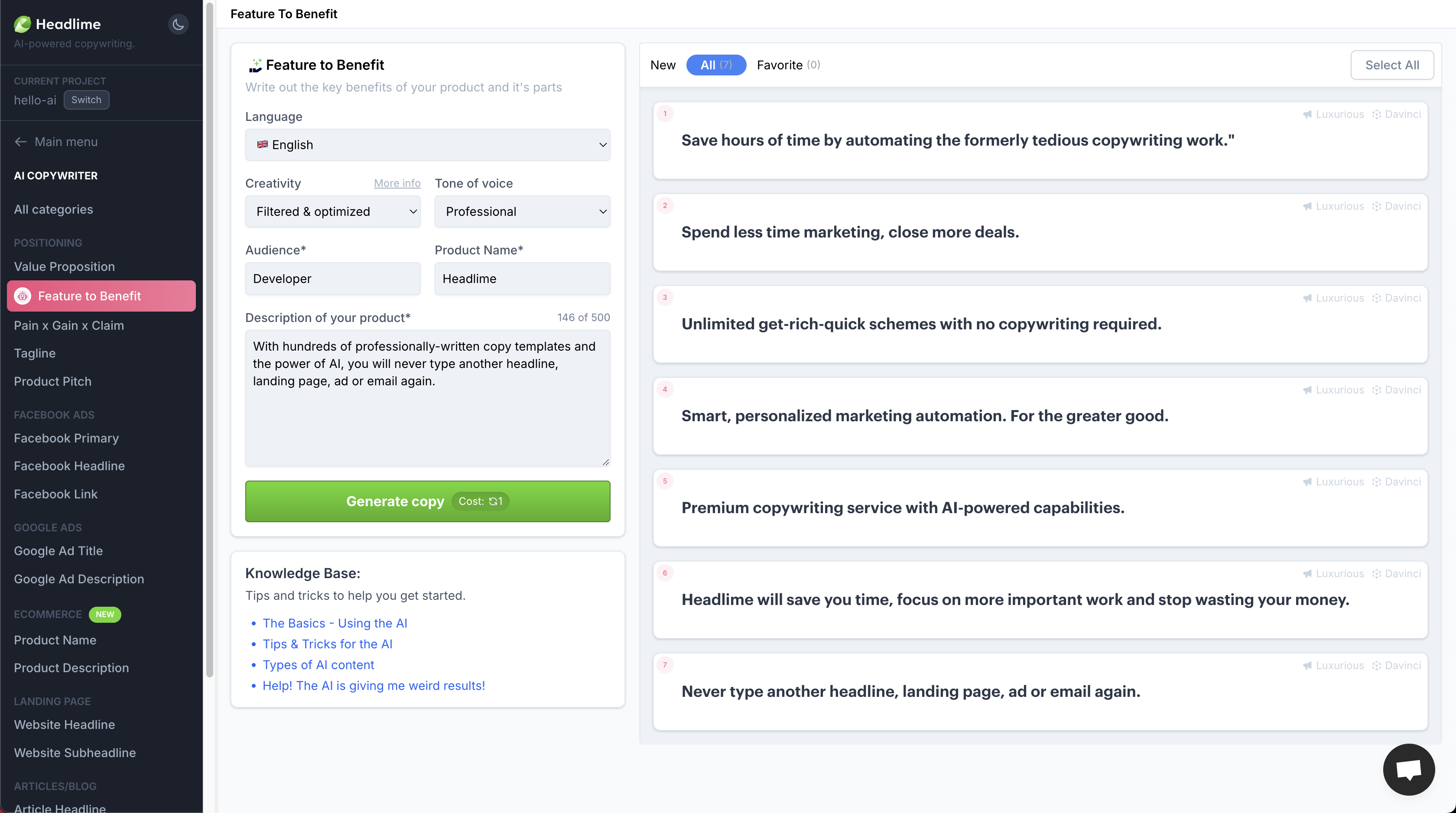Click the refresh credit icon in Cost badge
This screenshot has width=1456, height=813.
click(x=492, y=501)
